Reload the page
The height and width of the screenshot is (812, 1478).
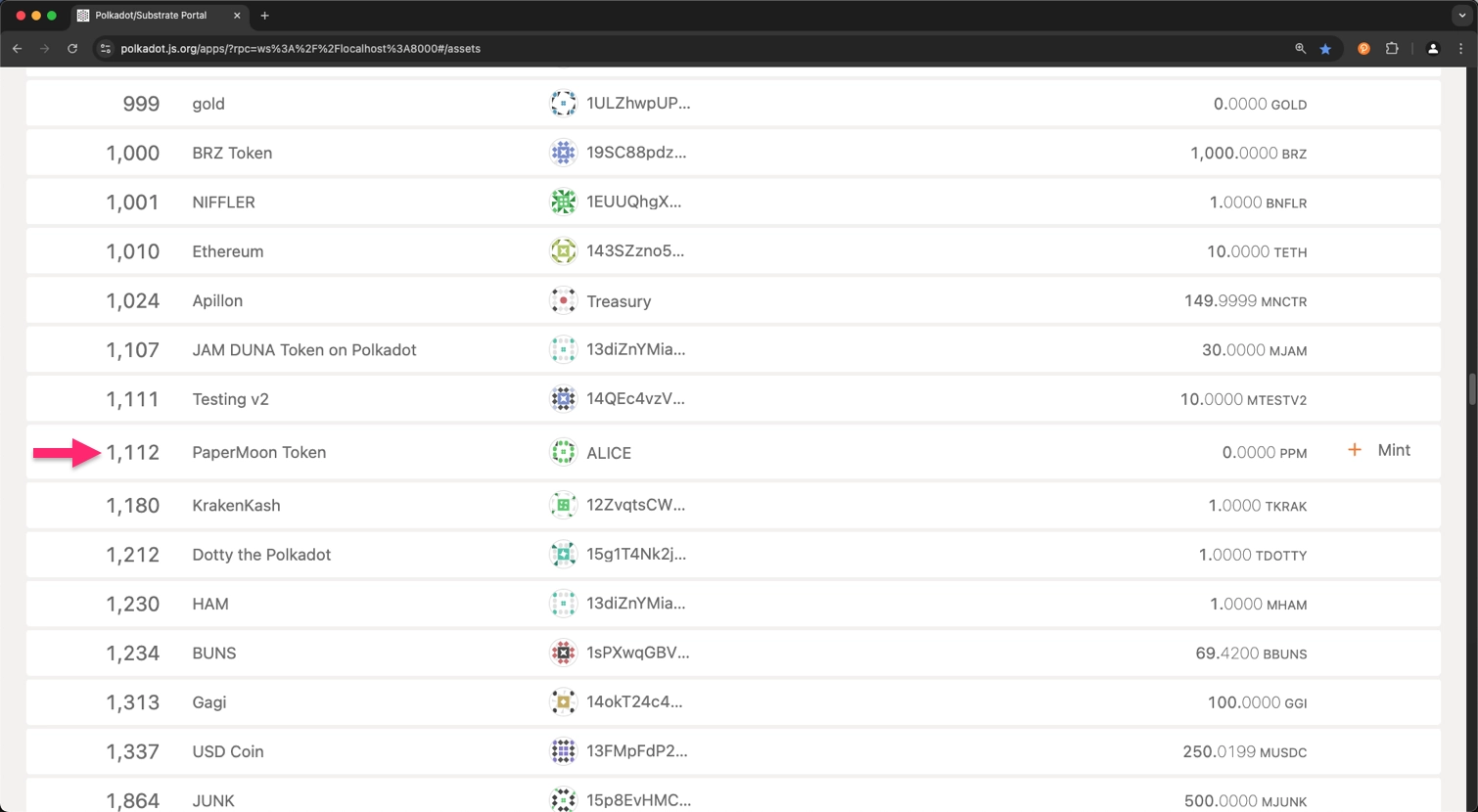72,49
